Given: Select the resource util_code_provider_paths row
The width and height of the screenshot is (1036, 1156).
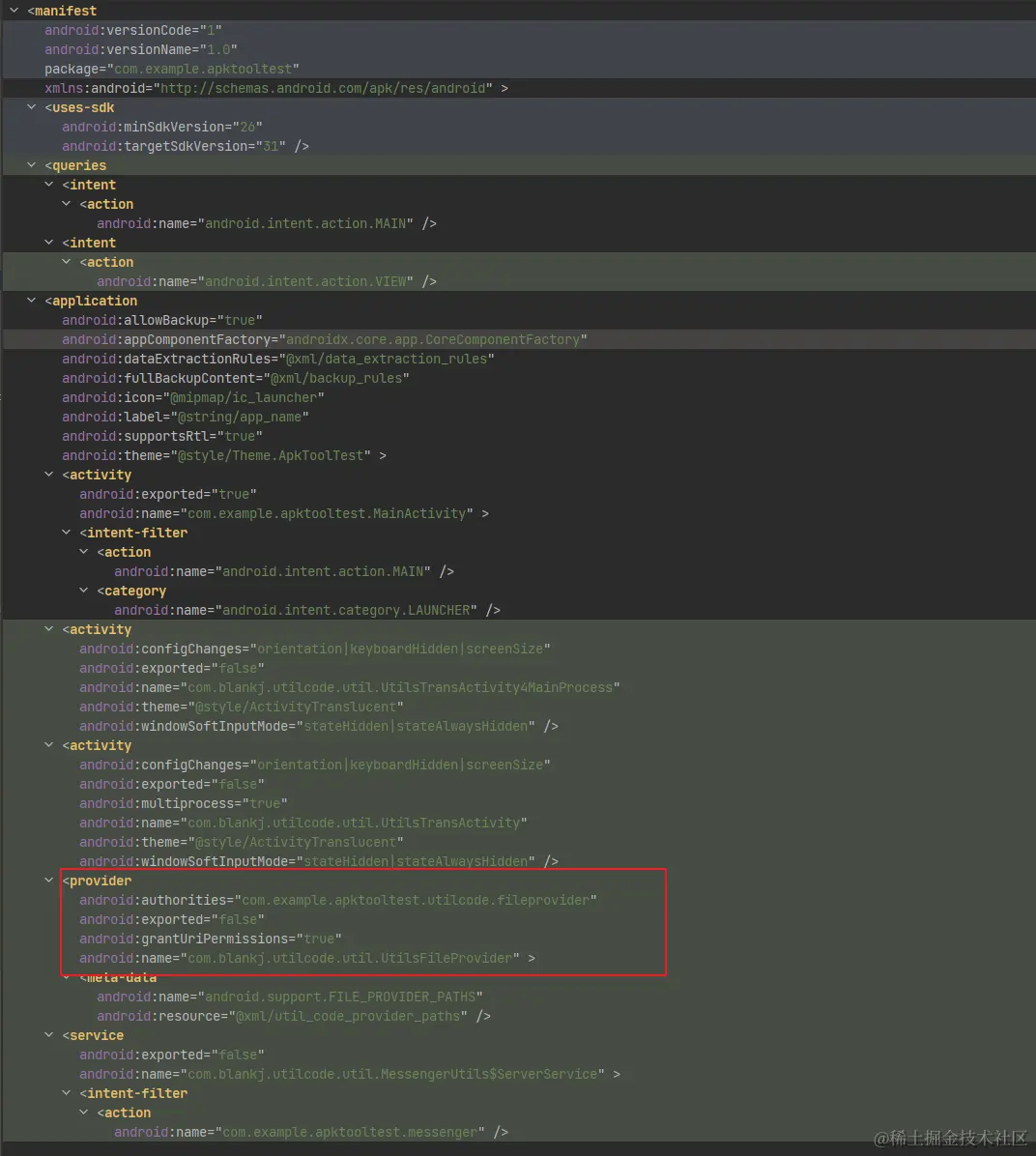Looking at the screenshot, I should coord(518,1016).
